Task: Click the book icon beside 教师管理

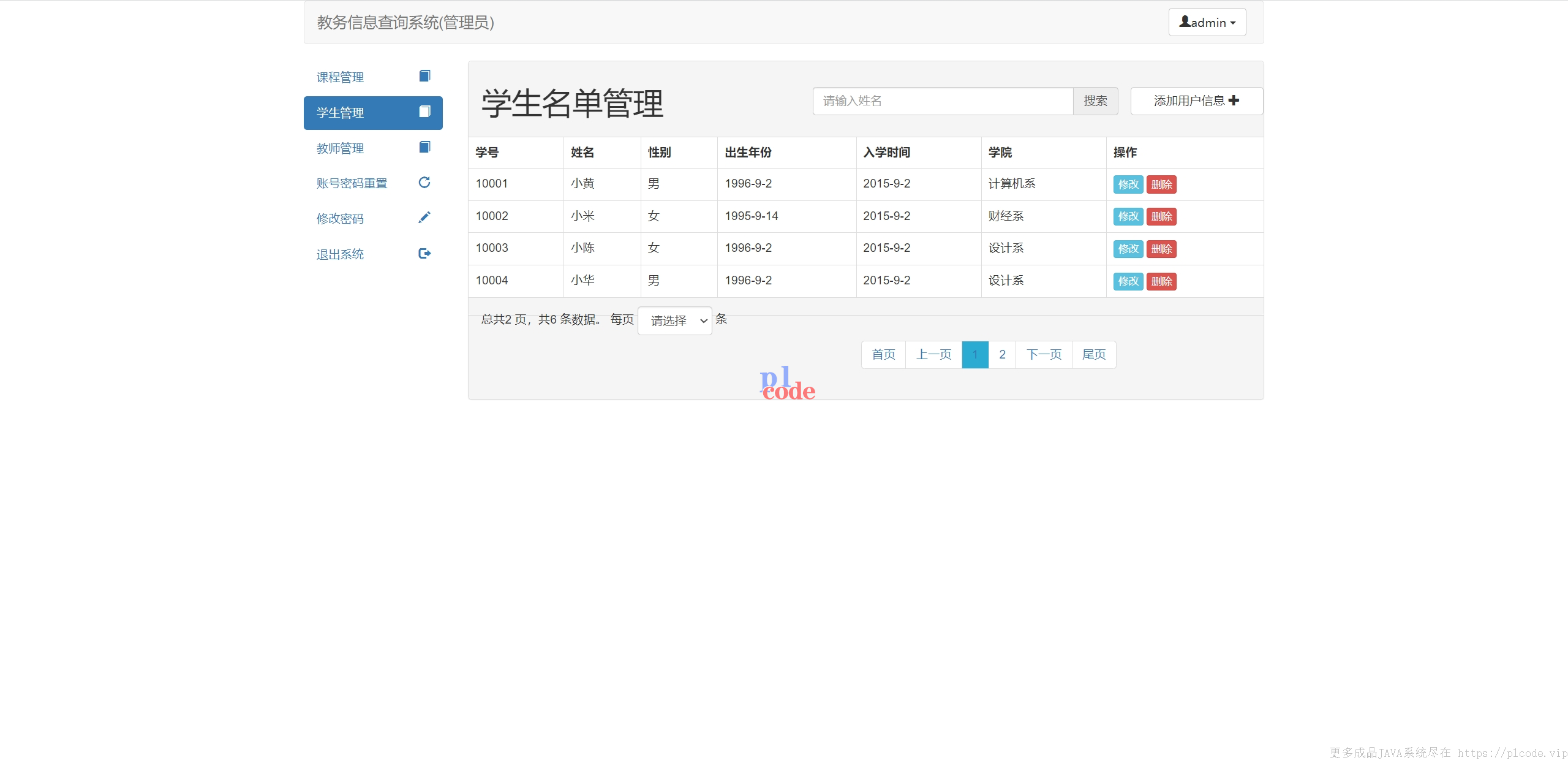Action: pos(424,147)
